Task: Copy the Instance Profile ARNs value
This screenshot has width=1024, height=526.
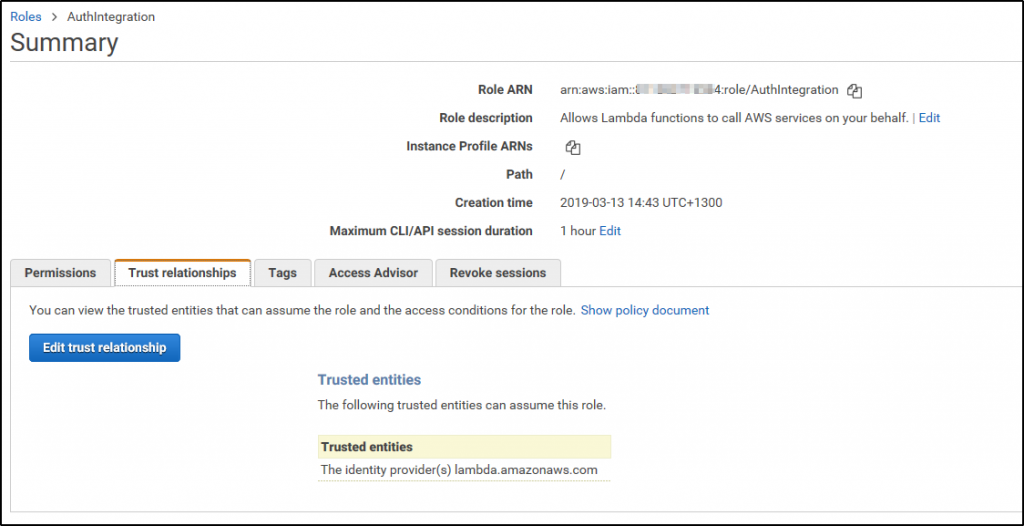Action: click(573, 148)
